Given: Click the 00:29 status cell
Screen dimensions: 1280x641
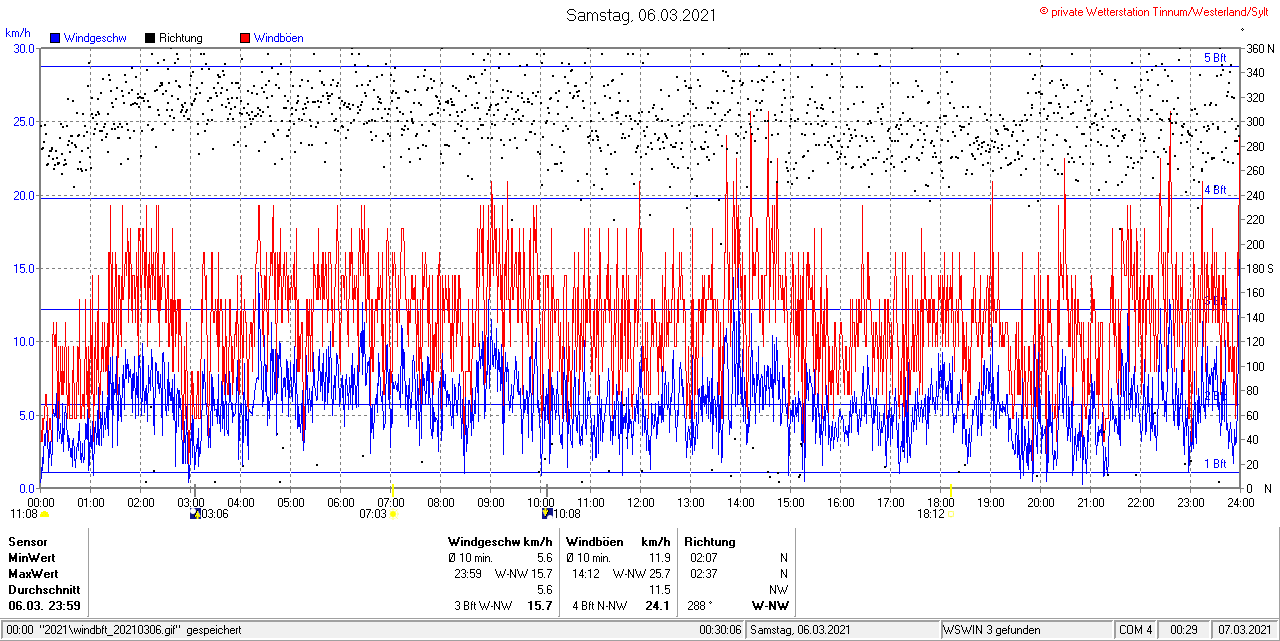Looking at the screenshot, I should pyautogui.click(x=1185, y=630).
